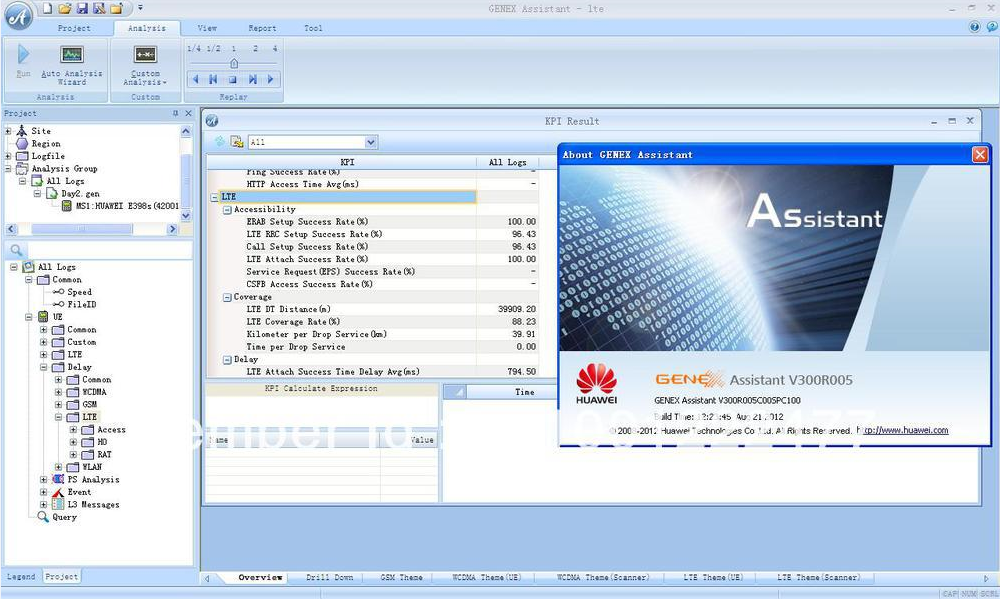
Task: Select the Run analysis icon
Action: 22,55
